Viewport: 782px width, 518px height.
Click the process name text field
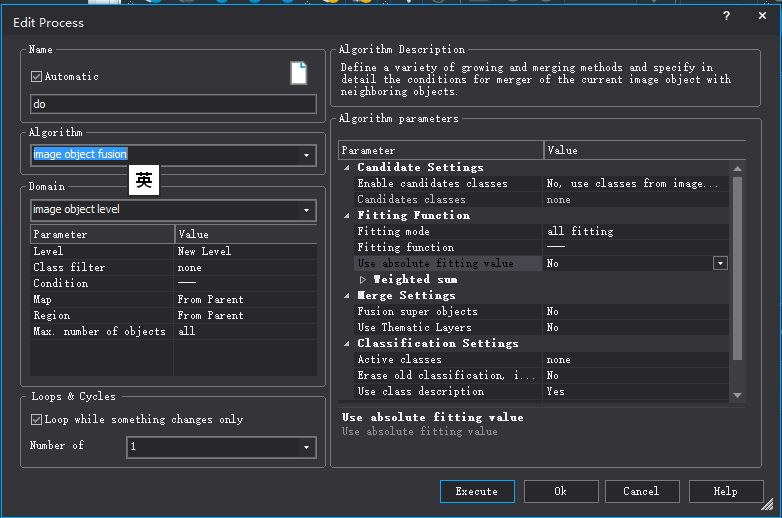173,104
